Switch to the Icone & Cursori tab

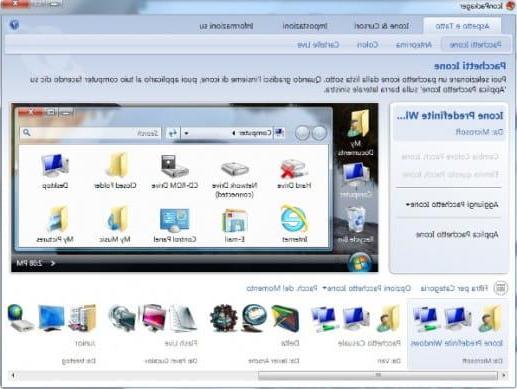click(x=381, y=26)
